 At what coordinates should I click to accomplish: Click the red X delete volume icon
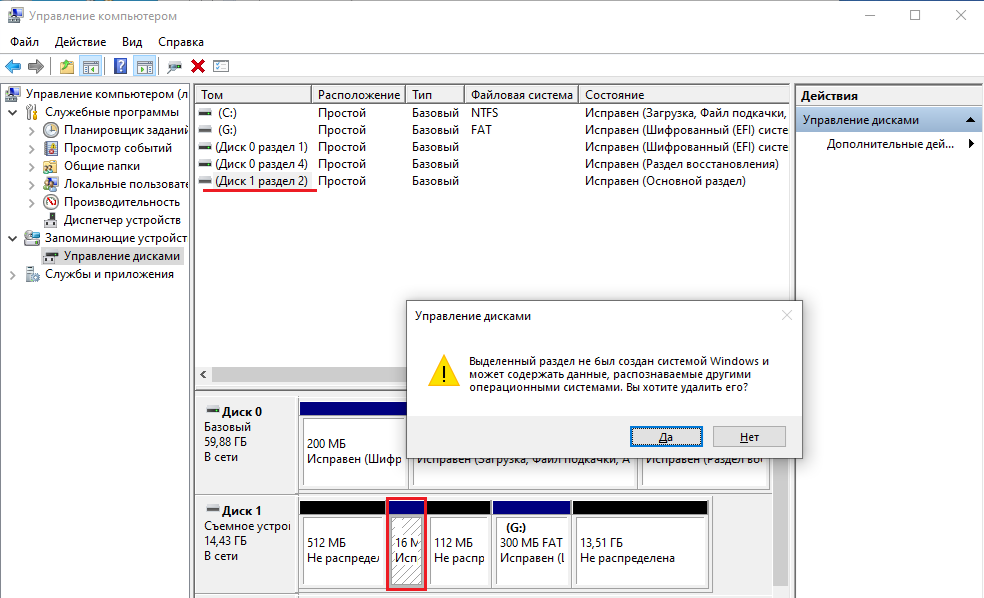pos(198,66)
